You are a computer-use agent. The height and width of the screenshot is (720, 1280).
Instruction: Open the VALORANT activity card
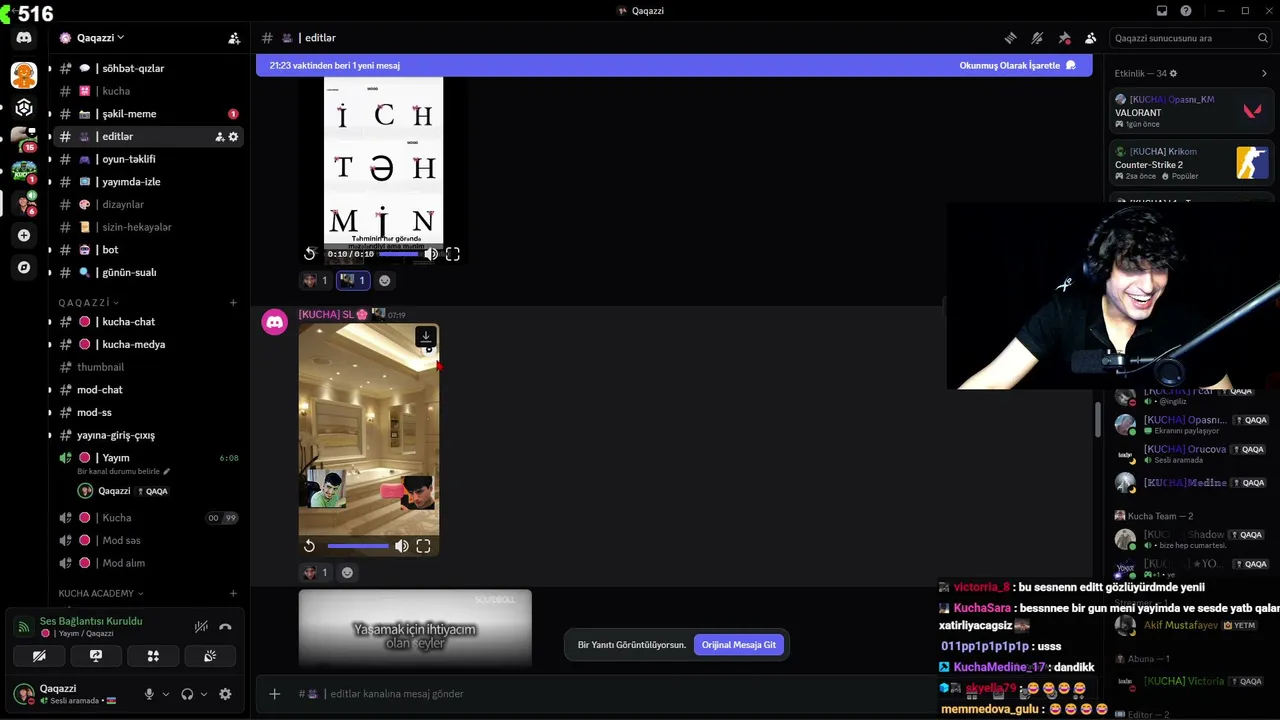coord(1192,111)
